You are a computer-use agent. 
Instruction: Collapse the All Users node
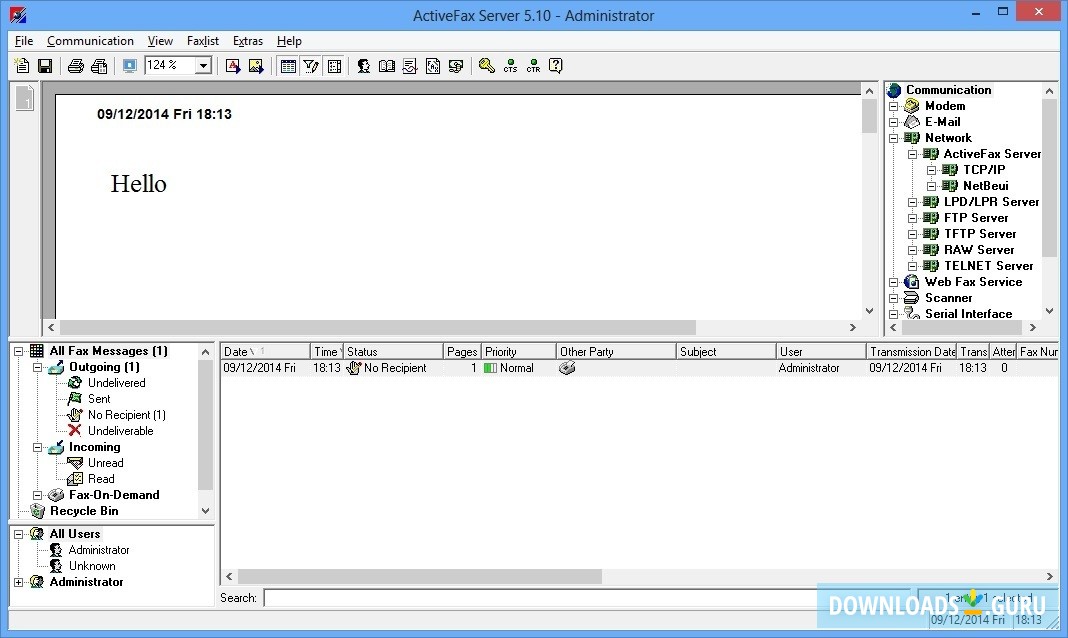click(x=18, y=535)
